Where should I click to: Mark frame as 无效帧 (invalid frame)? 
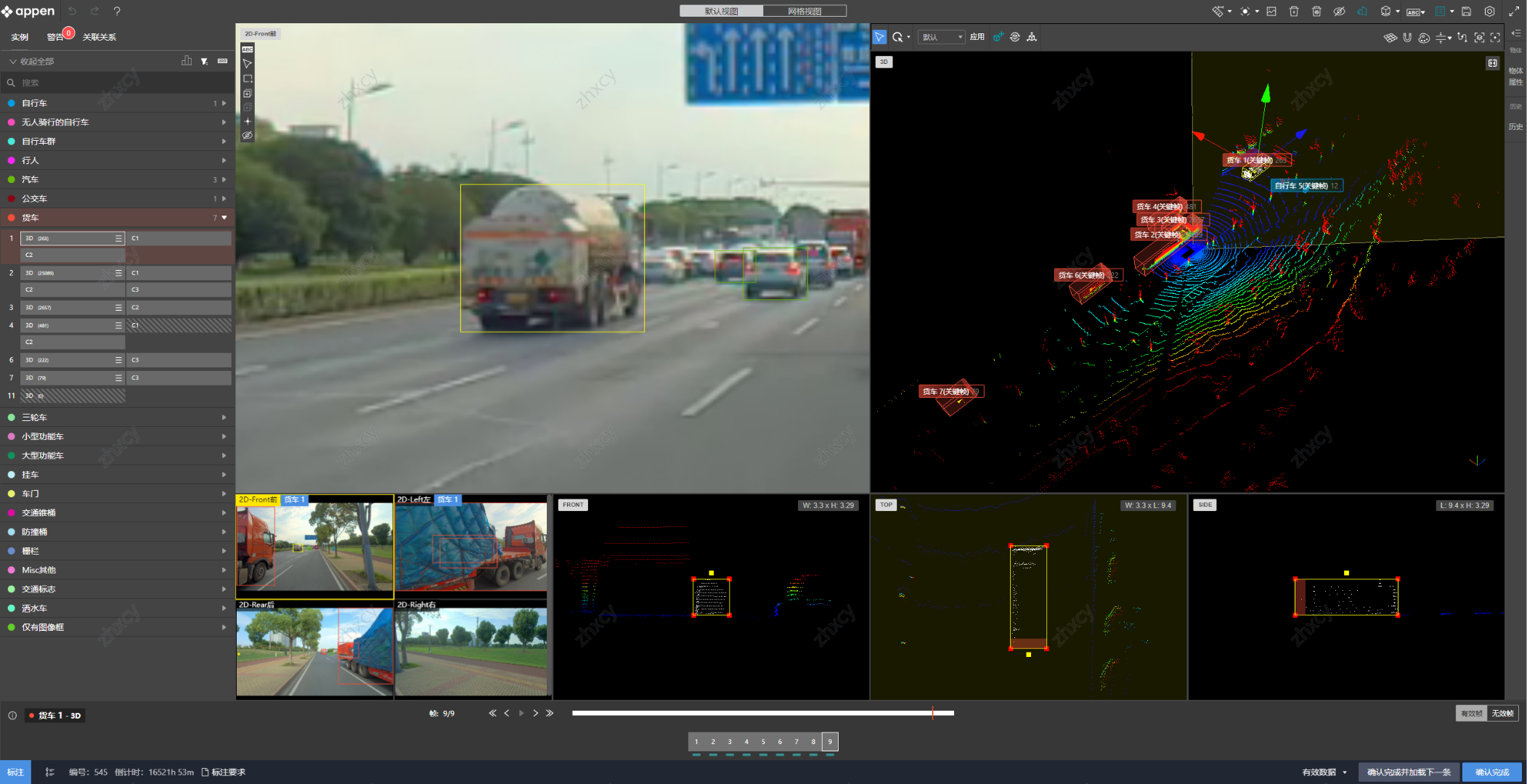pos(1502,714)
